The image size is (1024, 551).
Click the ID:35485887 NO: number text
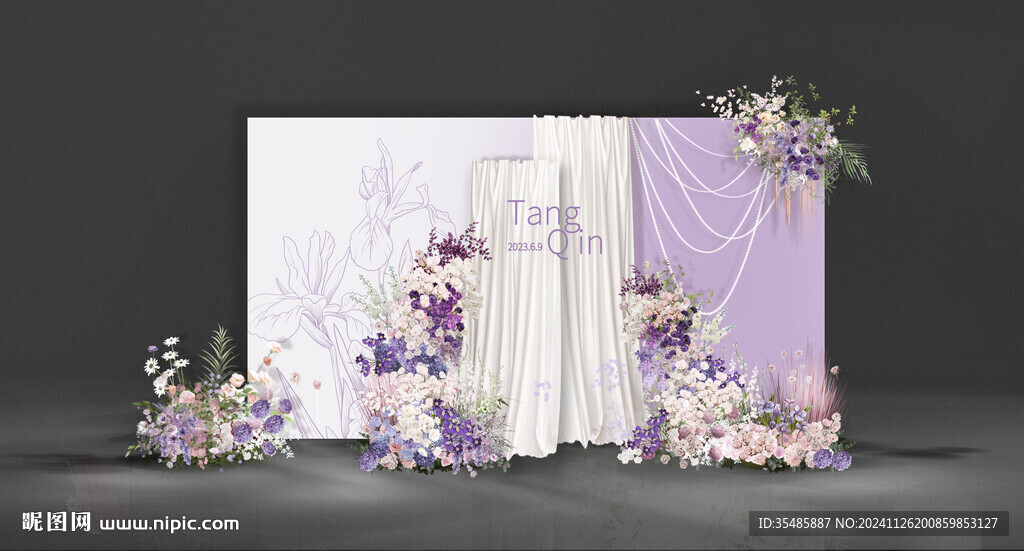(x=878, y=524)
